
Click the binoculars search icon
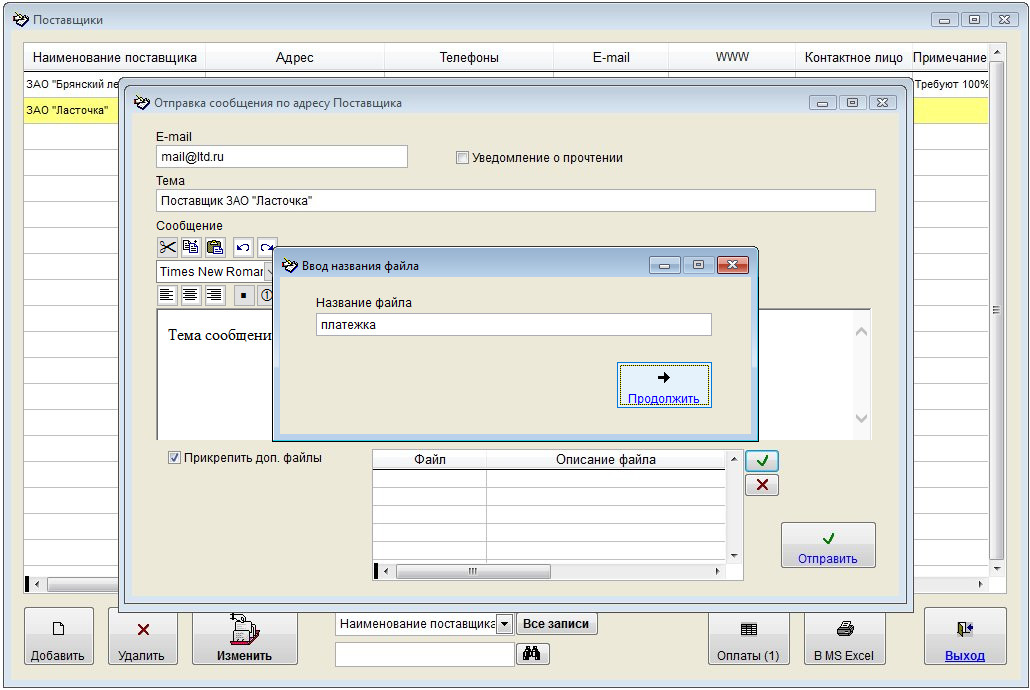532,654
